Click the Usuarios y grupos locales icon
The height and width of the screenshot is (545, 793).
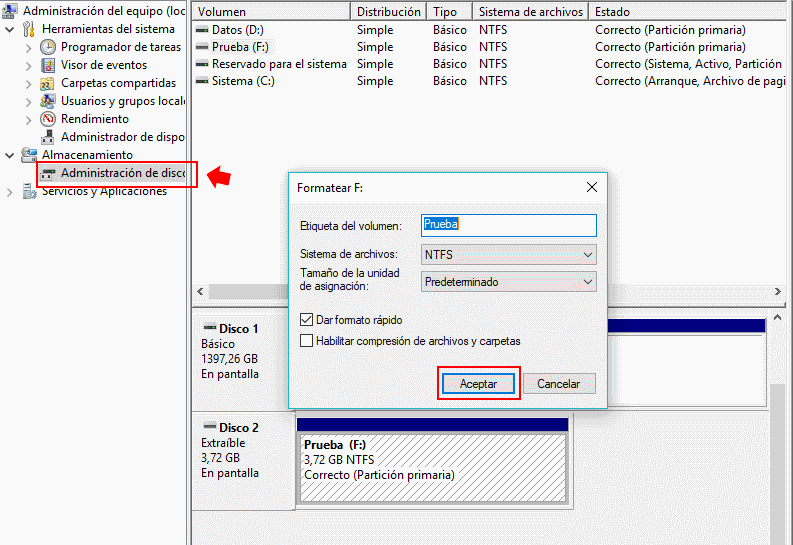(x=48, y=101)
